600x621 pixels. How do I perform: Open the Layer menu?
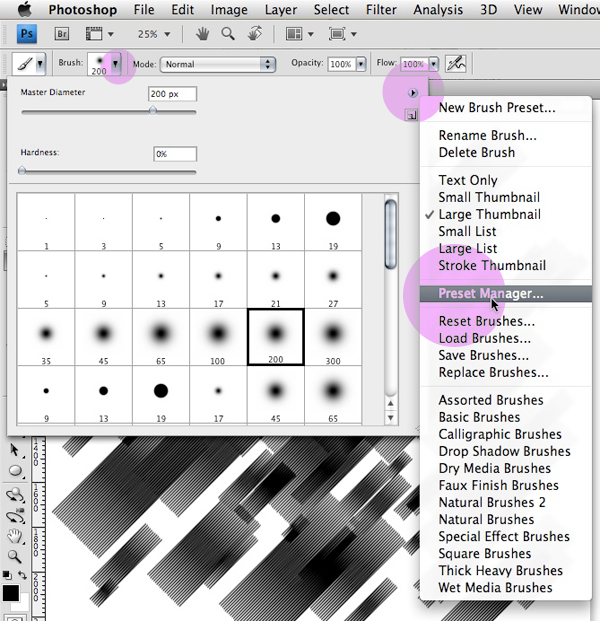click(281, 9)
